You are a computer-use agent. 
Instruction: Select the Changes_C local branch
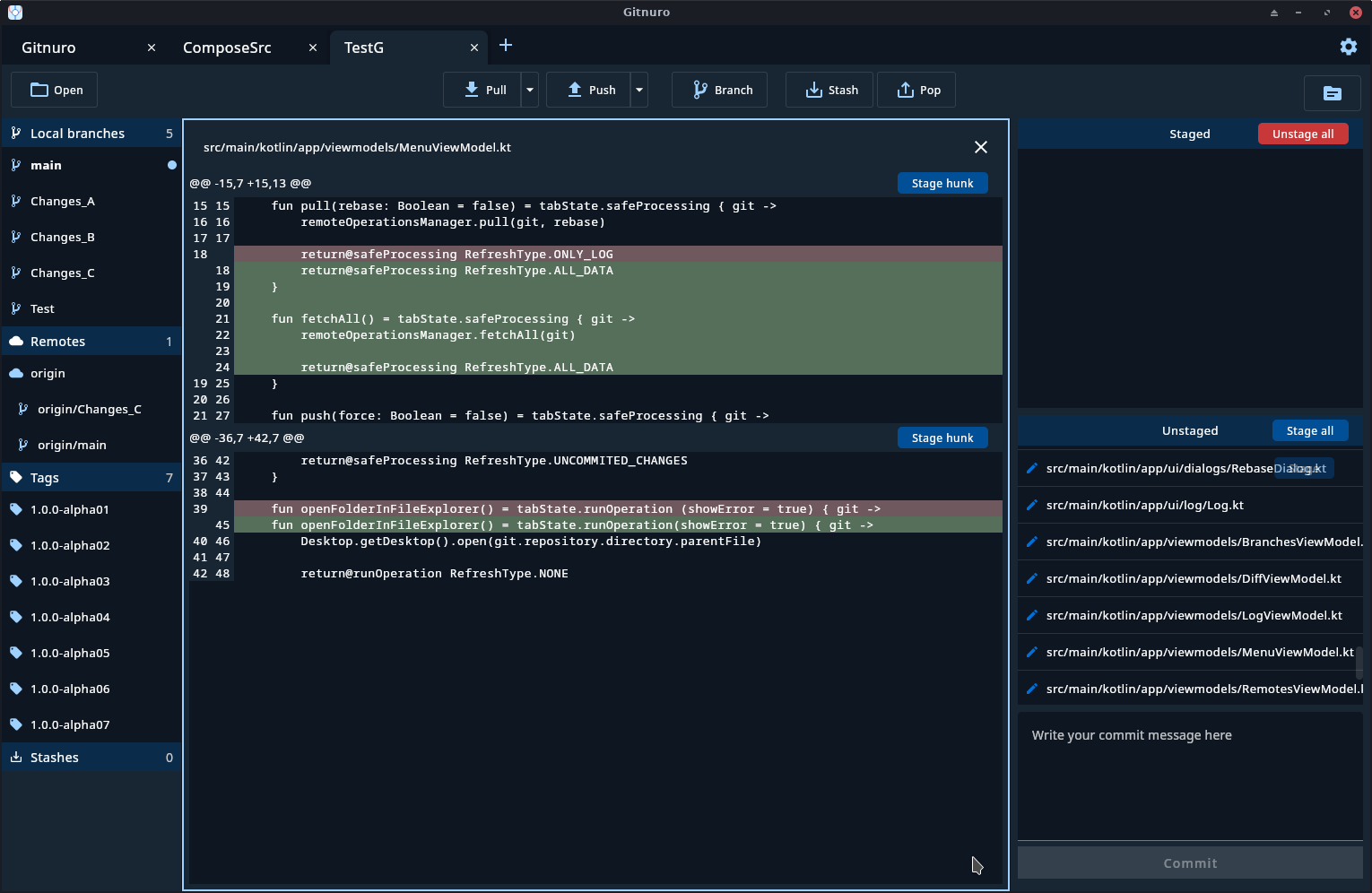[91, 273]
